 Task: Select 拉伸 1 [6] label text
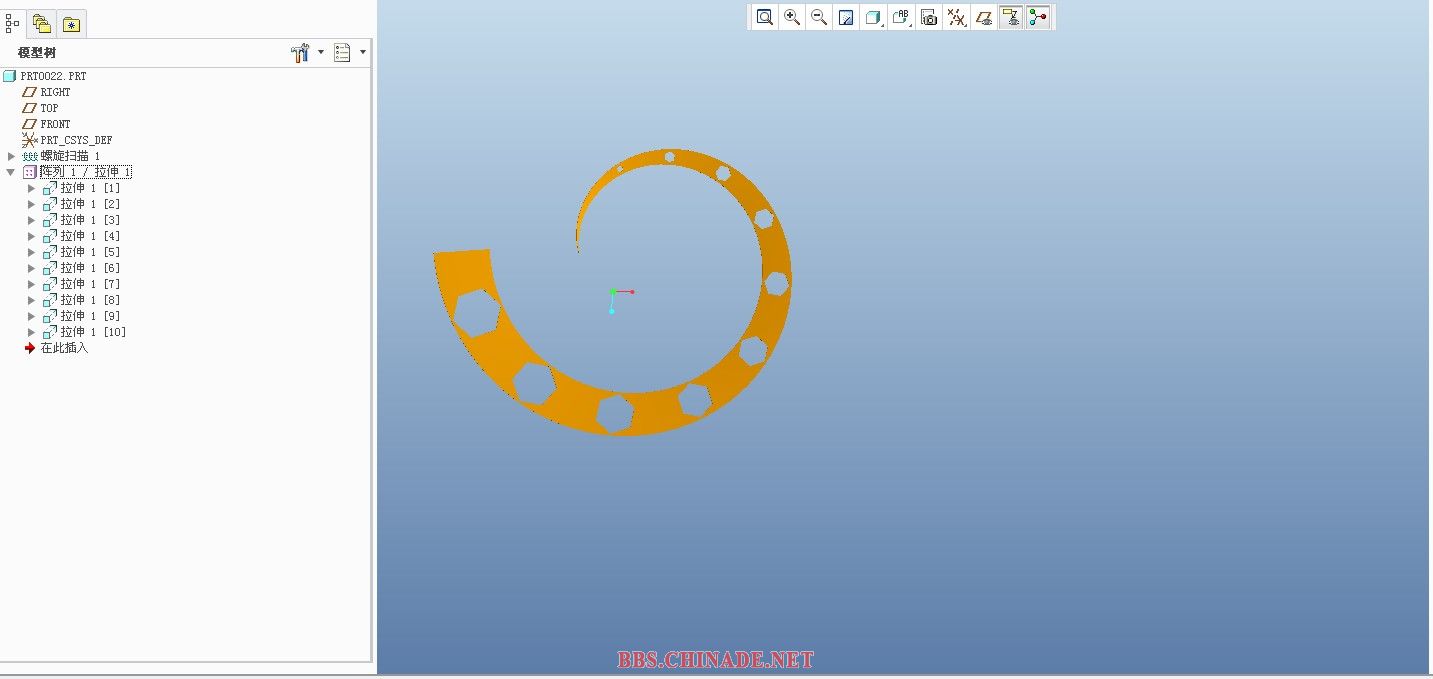click(x=90, y=268)
